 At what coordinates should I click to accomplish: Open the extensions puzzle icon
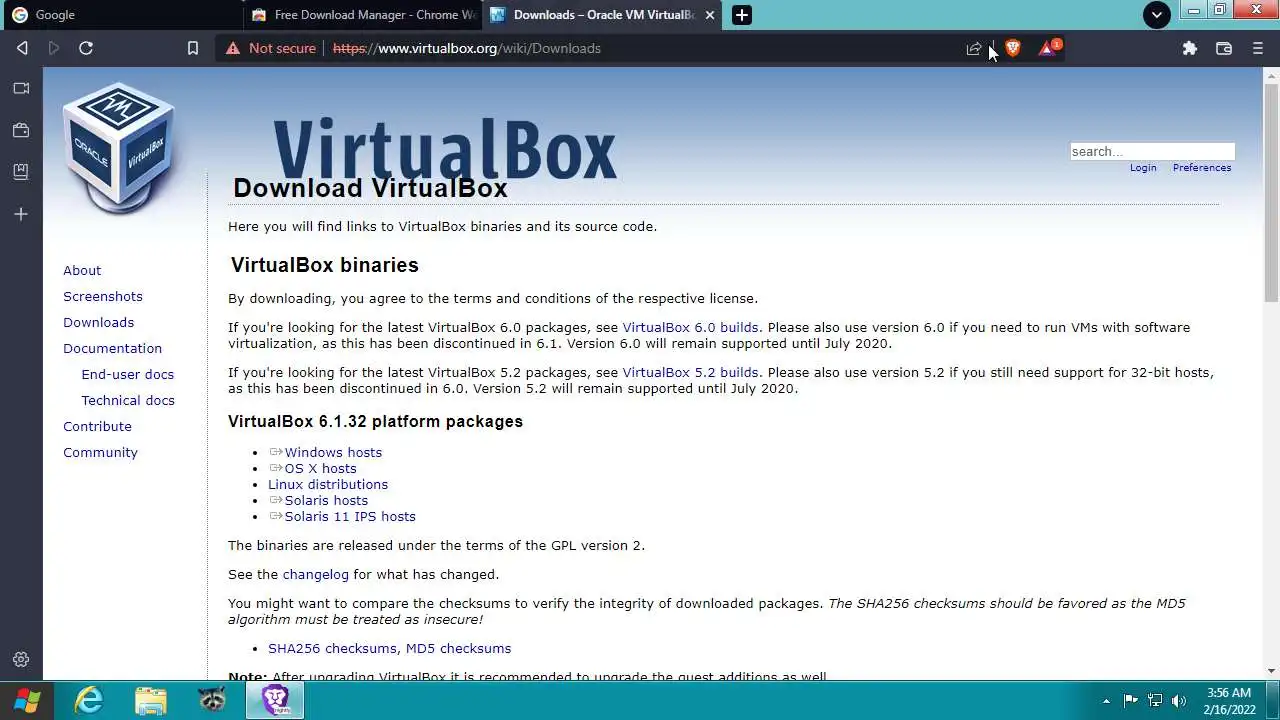click(x=1190, y=48)
